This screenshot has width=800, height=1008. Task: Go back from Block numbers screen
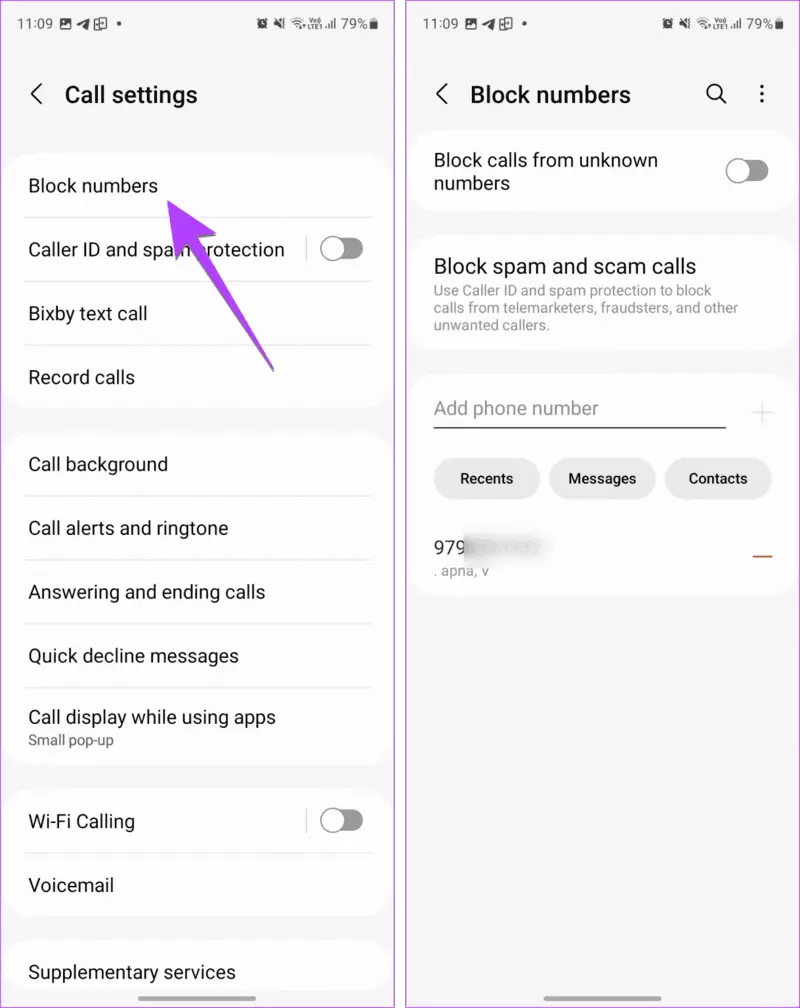(442, 94)
